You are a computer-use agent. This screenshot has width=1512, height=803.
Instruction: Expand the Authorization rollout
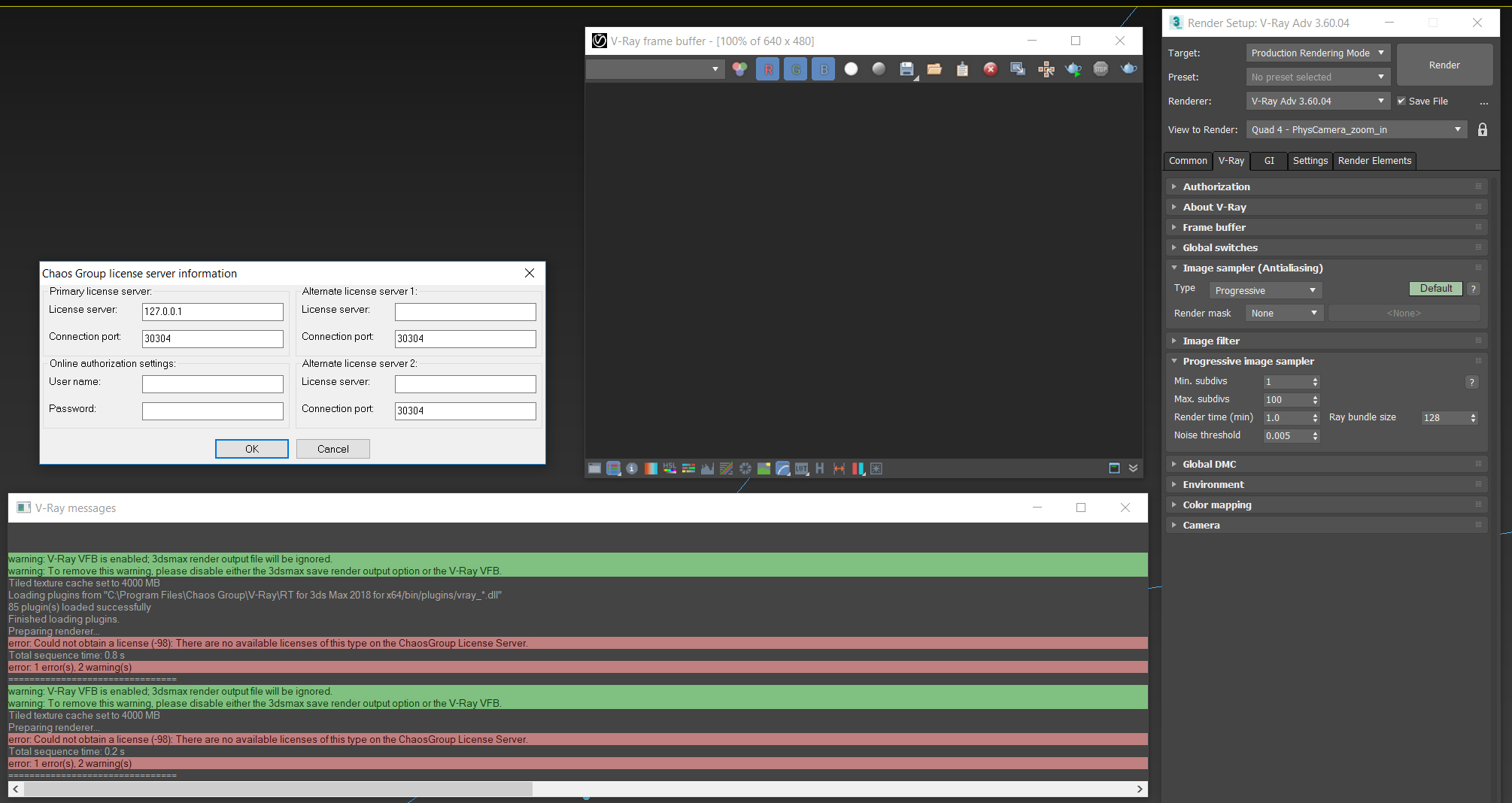point(1327,186)
